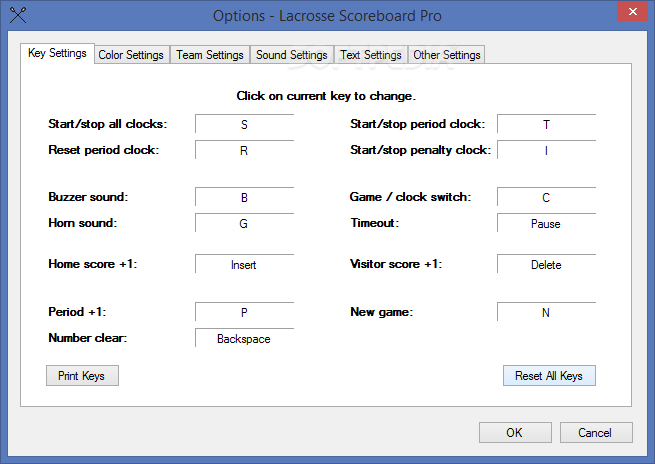Click the lacrosse sticks app icon in title bar
Viewport: 655px width, 464px height.
click(x=18, y=15)
